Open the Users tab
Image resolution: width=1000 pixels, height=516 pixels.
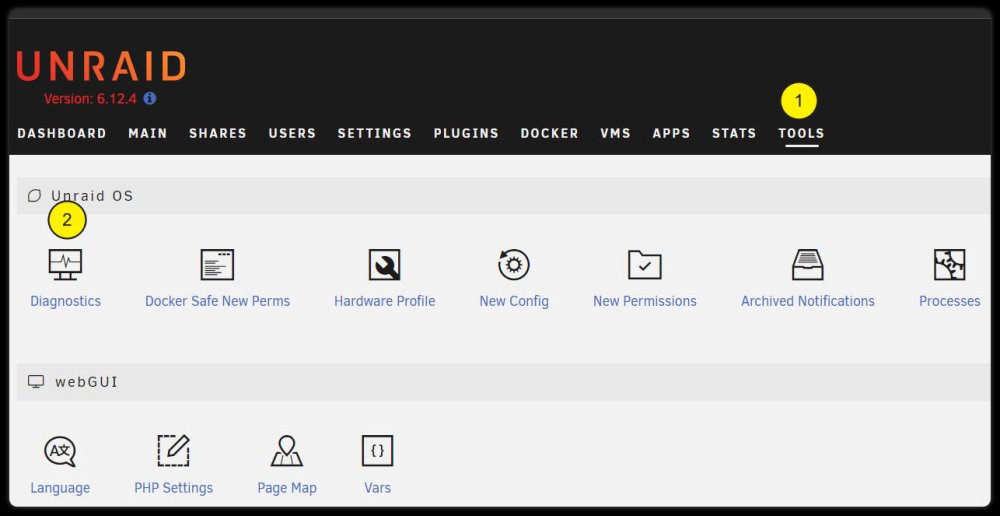coord(292,133)
